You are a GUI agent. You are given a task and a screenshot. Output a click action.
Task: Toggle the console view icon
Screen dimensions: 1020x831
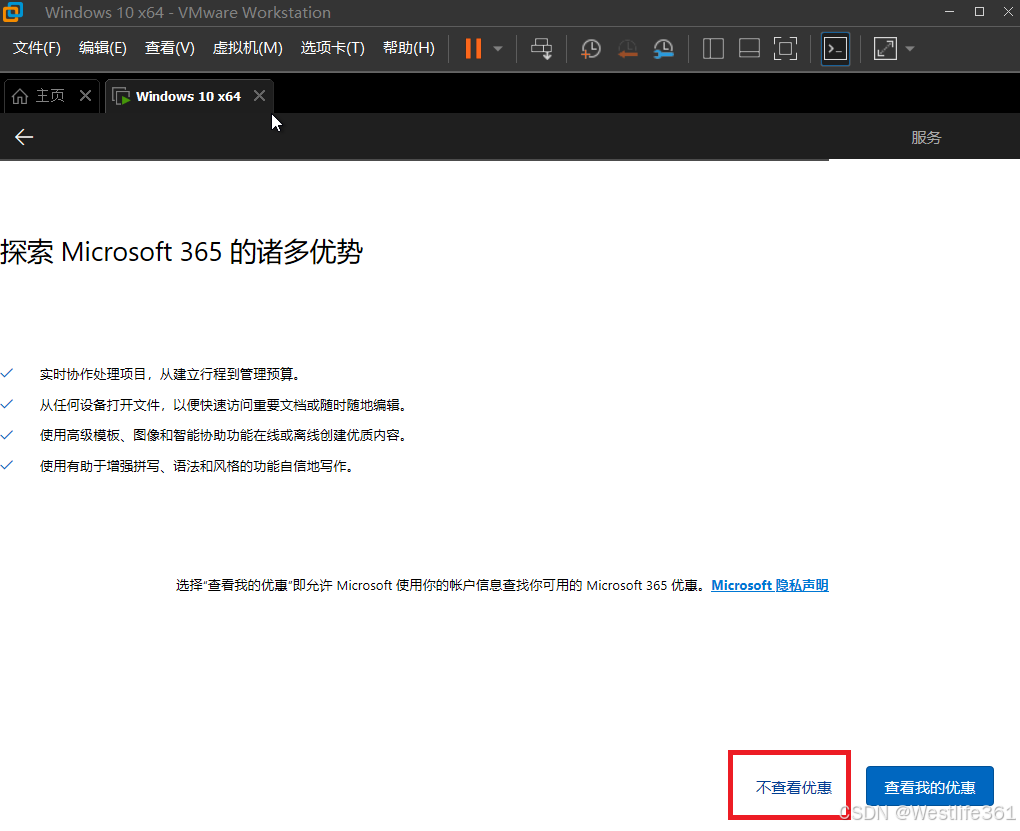835,48
